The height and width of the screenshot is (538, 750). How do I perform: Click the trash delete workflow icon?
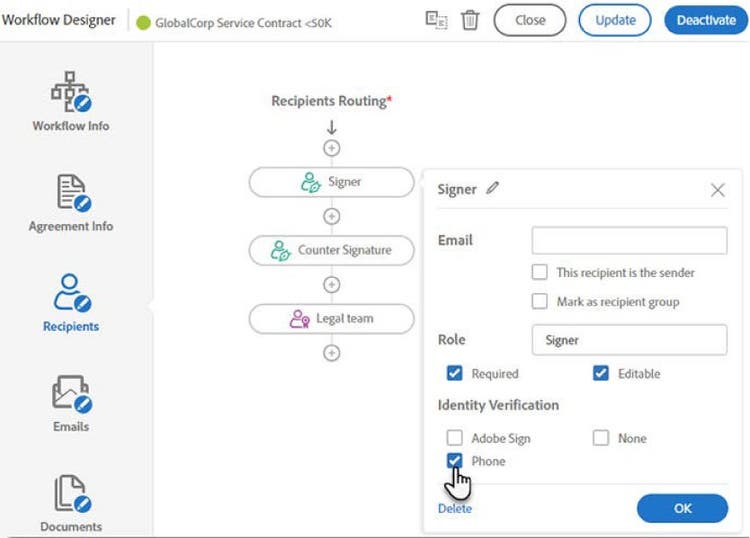(x=470, y=20)
